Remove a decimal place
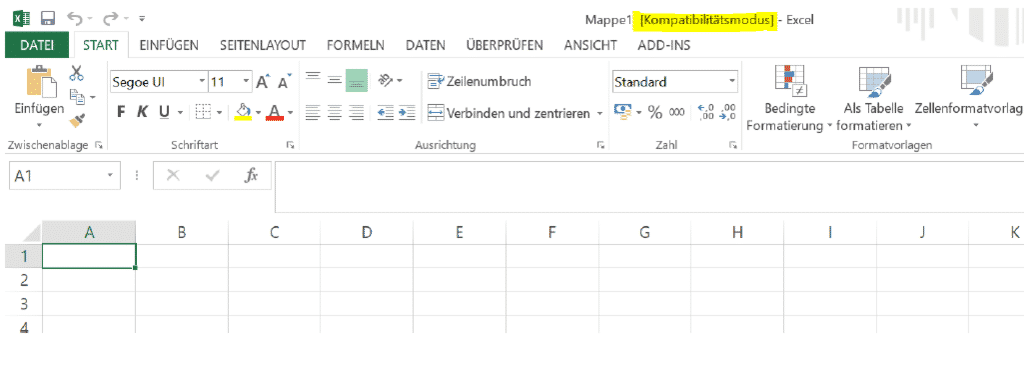The height and width of the screenshot is (379, 1024). coord(727,112)
